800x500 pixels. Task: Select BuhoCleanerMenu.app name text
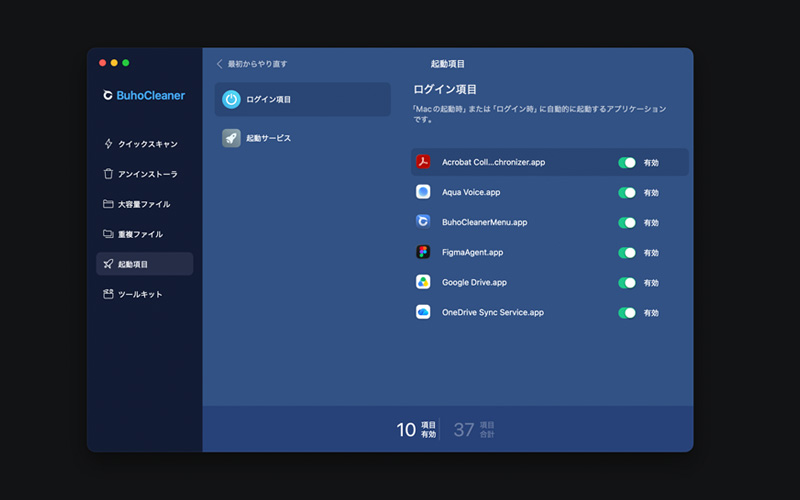point(485,222)
